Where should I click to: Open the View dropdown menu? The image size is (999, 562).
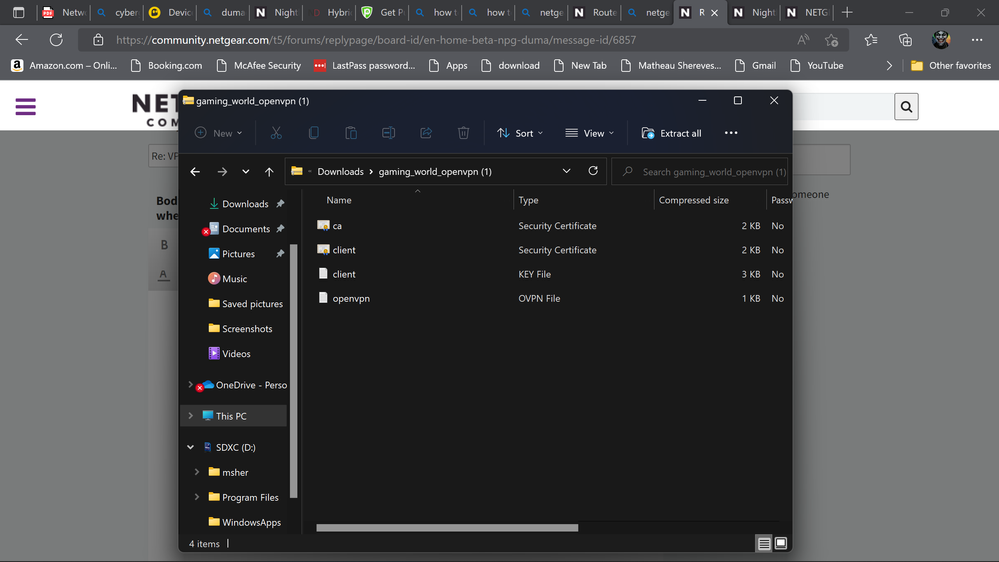click(590, 133)
